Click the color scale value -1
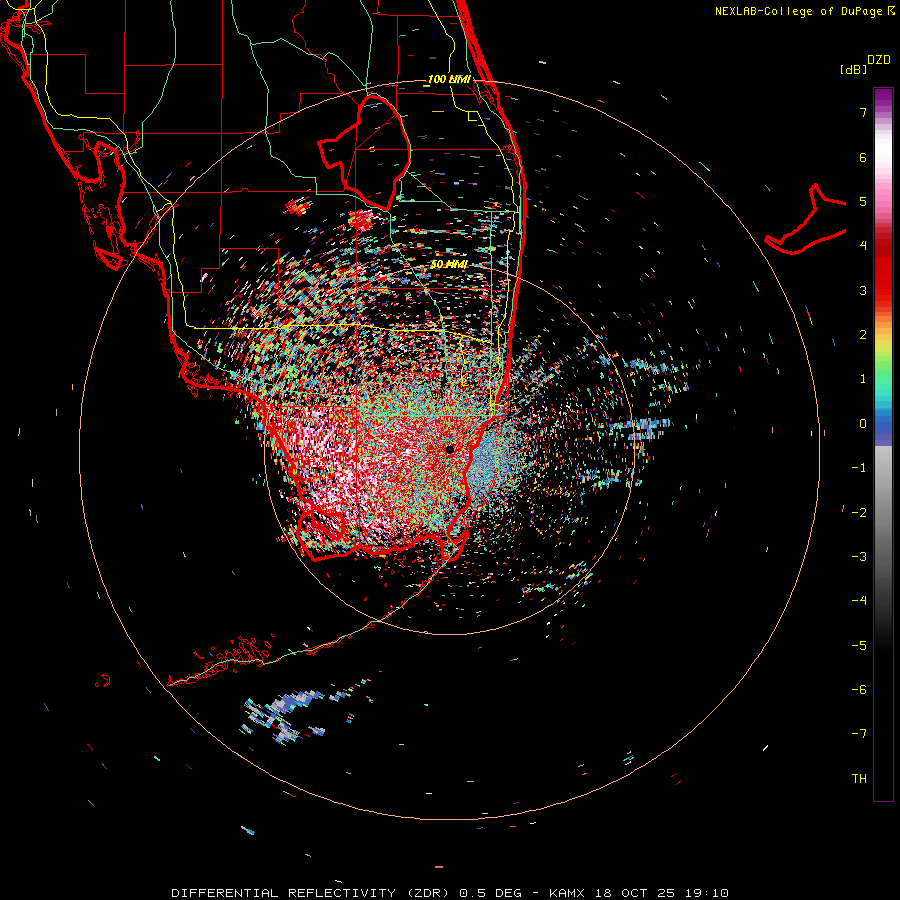Viewport: 900px width, 900px height. point(859,468)
